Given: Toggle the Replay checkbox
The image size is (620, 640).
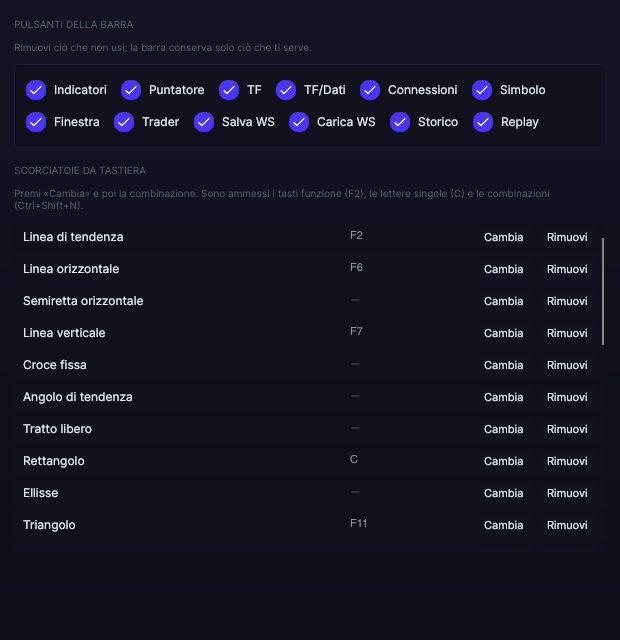Looking at the screenshot, I should click(x=483, y=122).
